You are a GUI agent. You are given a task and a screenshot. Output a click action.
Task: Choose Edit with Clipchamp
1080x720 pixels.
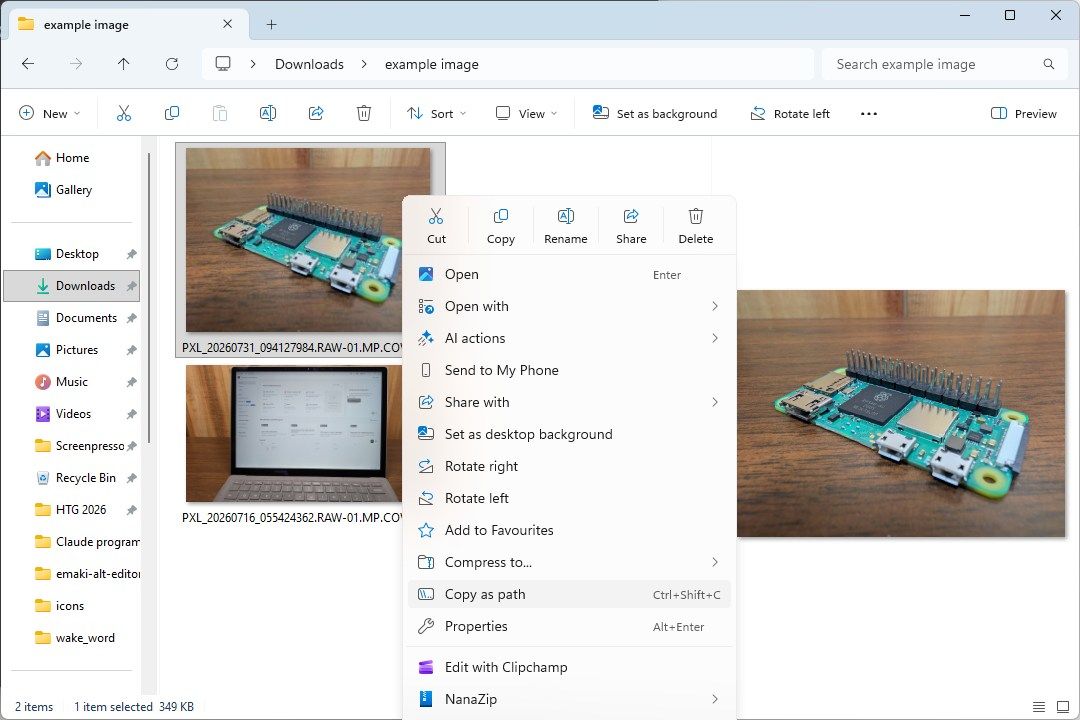[x=569, y=667]
